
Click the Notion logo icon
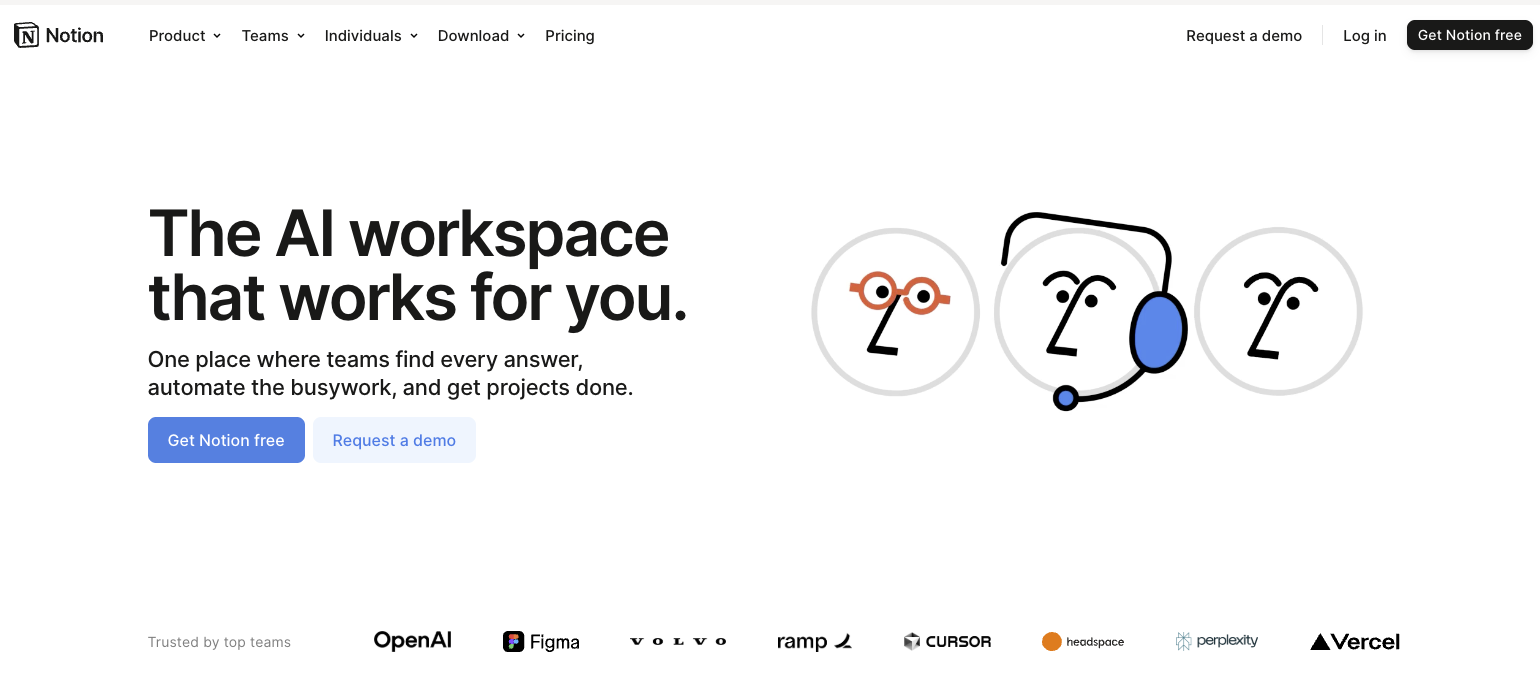26,35
